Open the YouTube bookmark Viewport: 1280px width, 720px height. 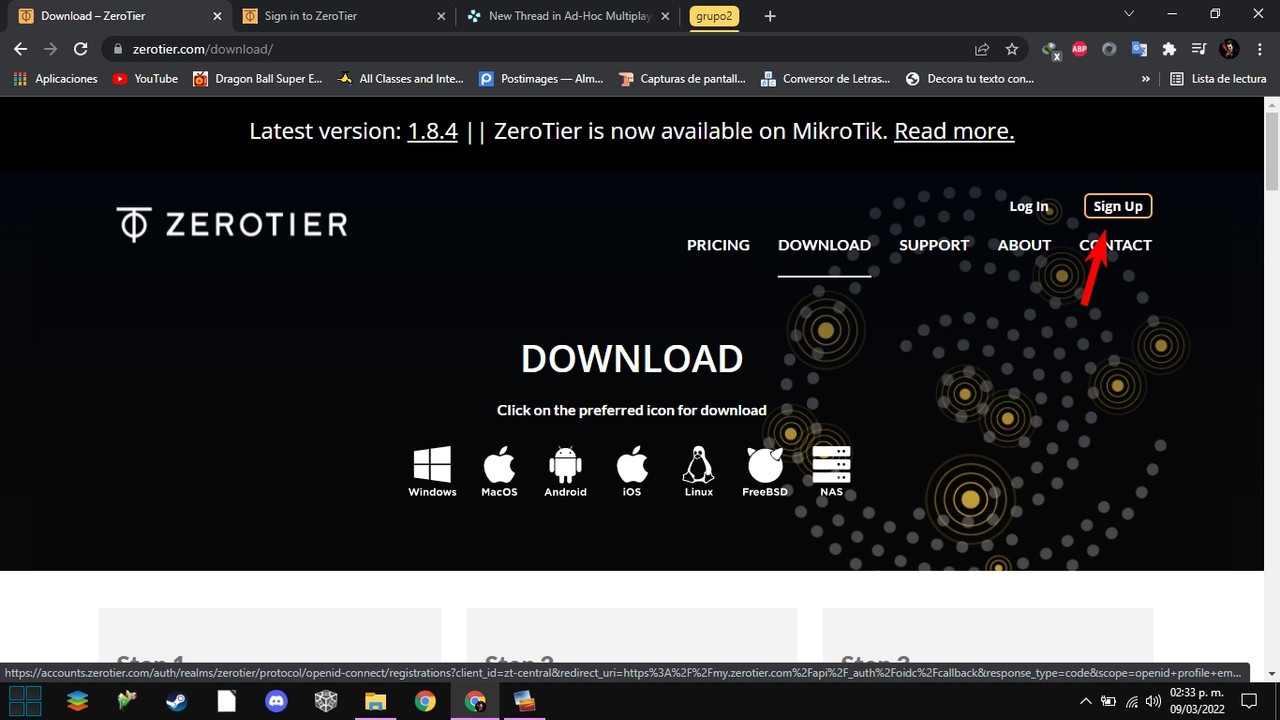coord(145,79)
